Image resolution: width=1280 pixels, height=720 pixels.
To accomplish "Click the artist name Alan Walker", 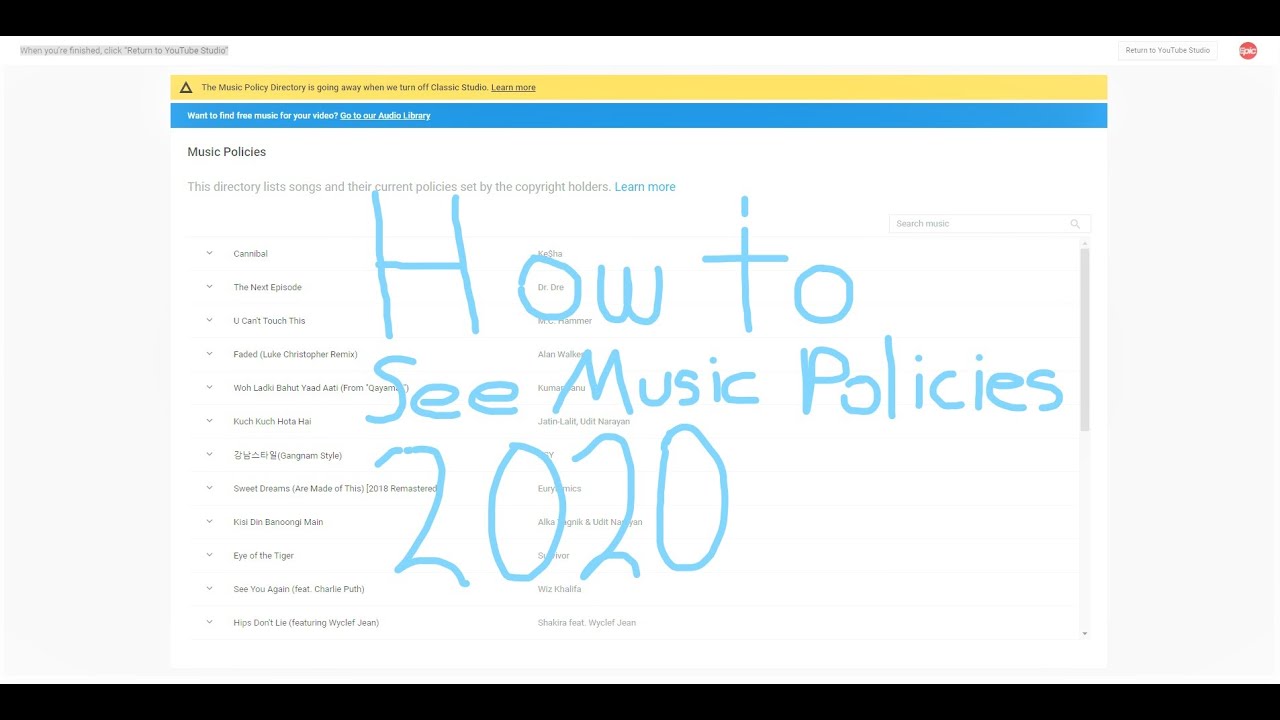I will (x=563, y=354).
